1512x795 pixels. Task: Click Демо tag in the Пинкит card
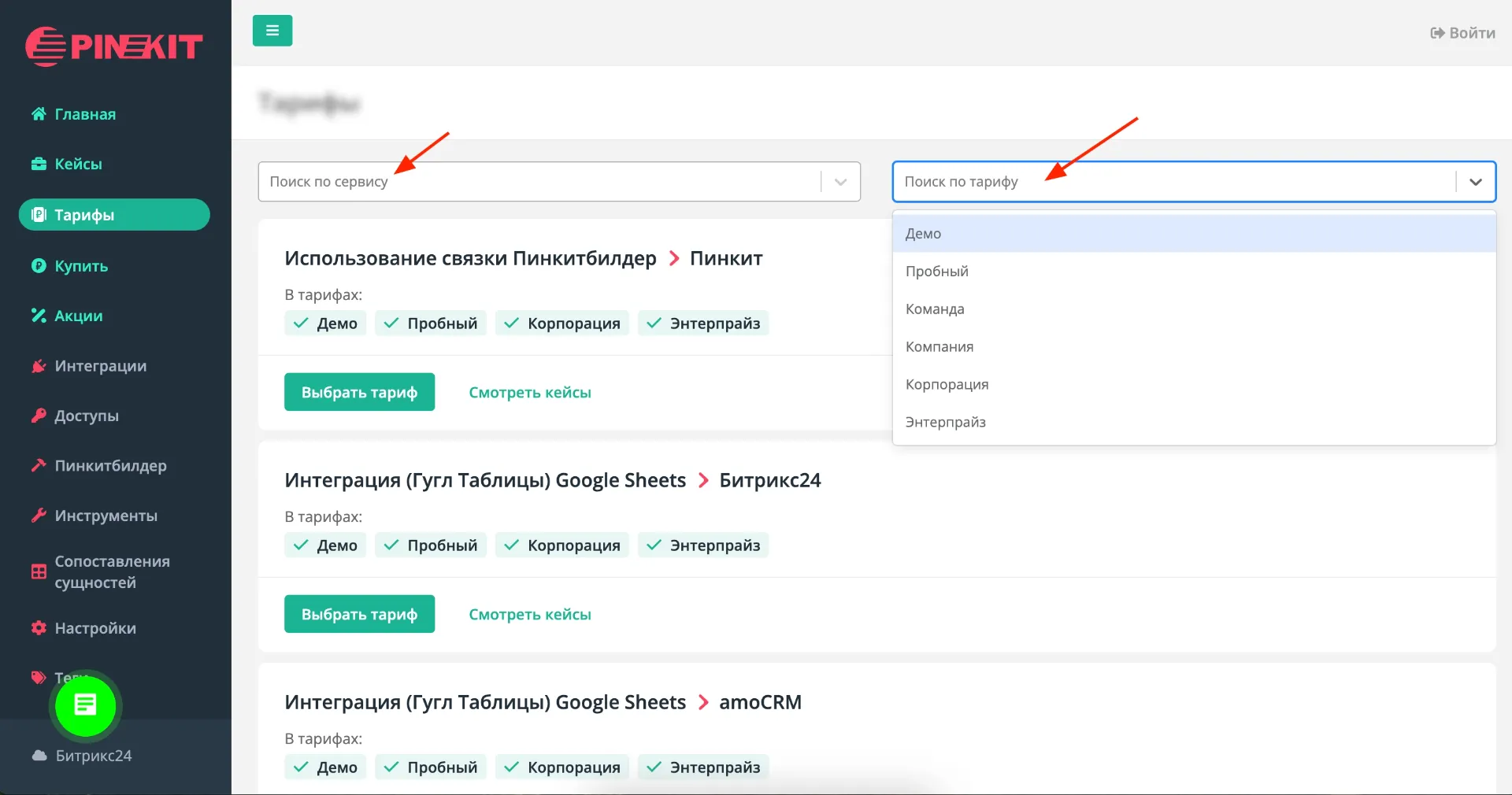[x=325, y=324]
